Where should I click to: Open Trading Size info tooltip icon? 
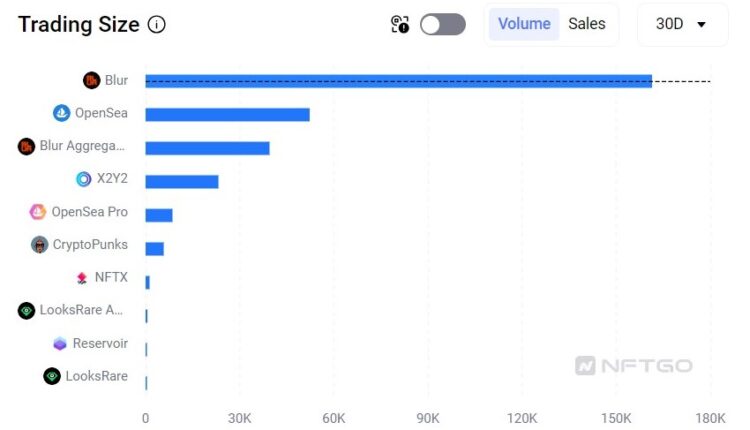coord(156,25)
